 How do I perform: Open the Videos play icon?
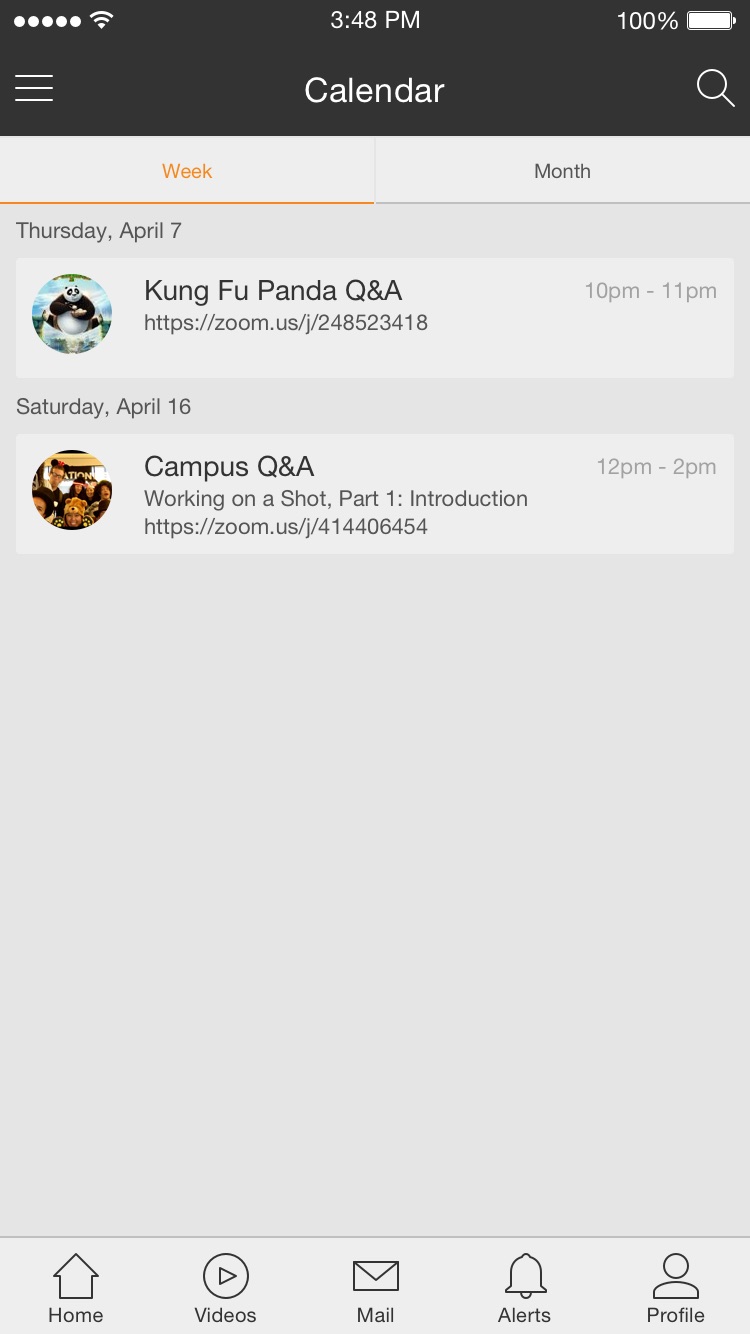pos(226,1276)
